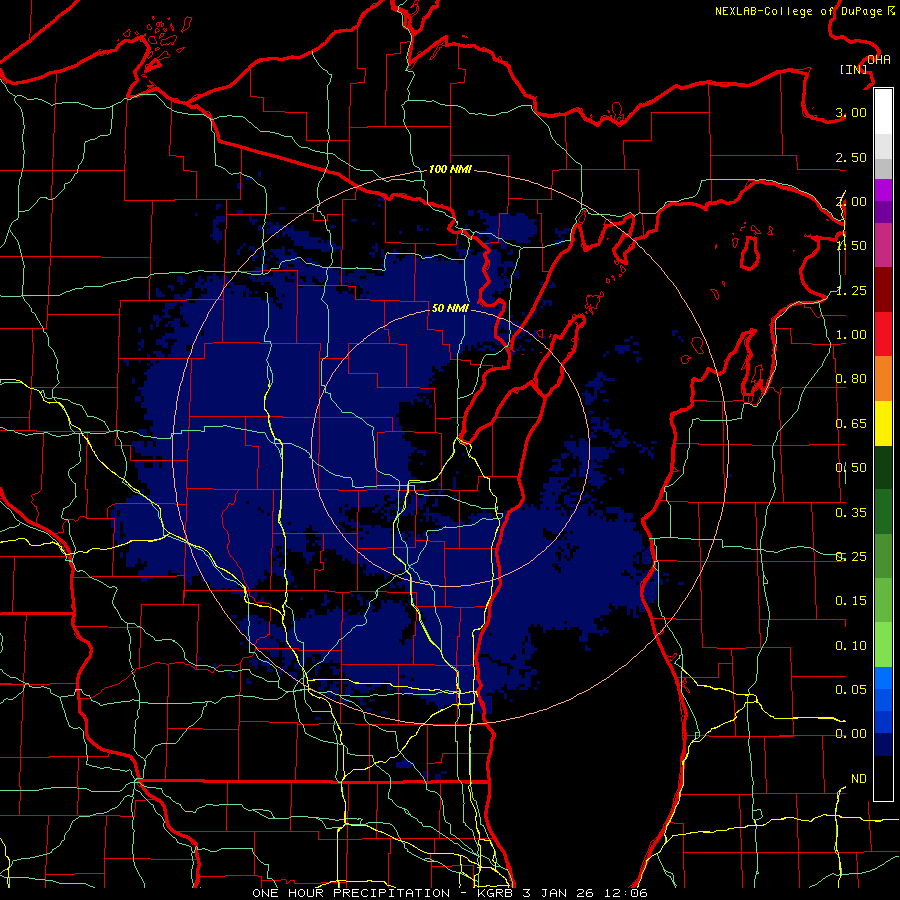Select the bright red color bar swatch
Image resolution: width=900 pixels, height=900 pixels.
coord(883,334)
